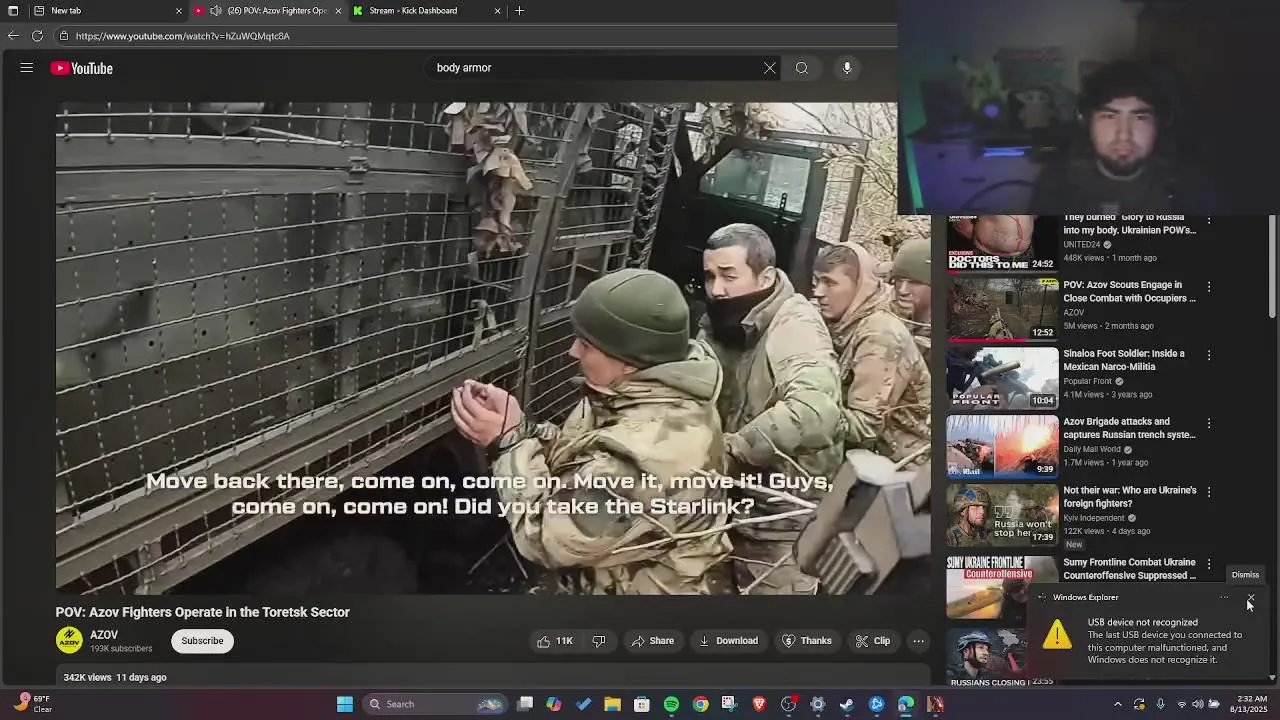Image resolution: width=1280 pixels, height=720 pixels.
Task: Close the USB not recognized notification
Action: (x=1250, y=598)
